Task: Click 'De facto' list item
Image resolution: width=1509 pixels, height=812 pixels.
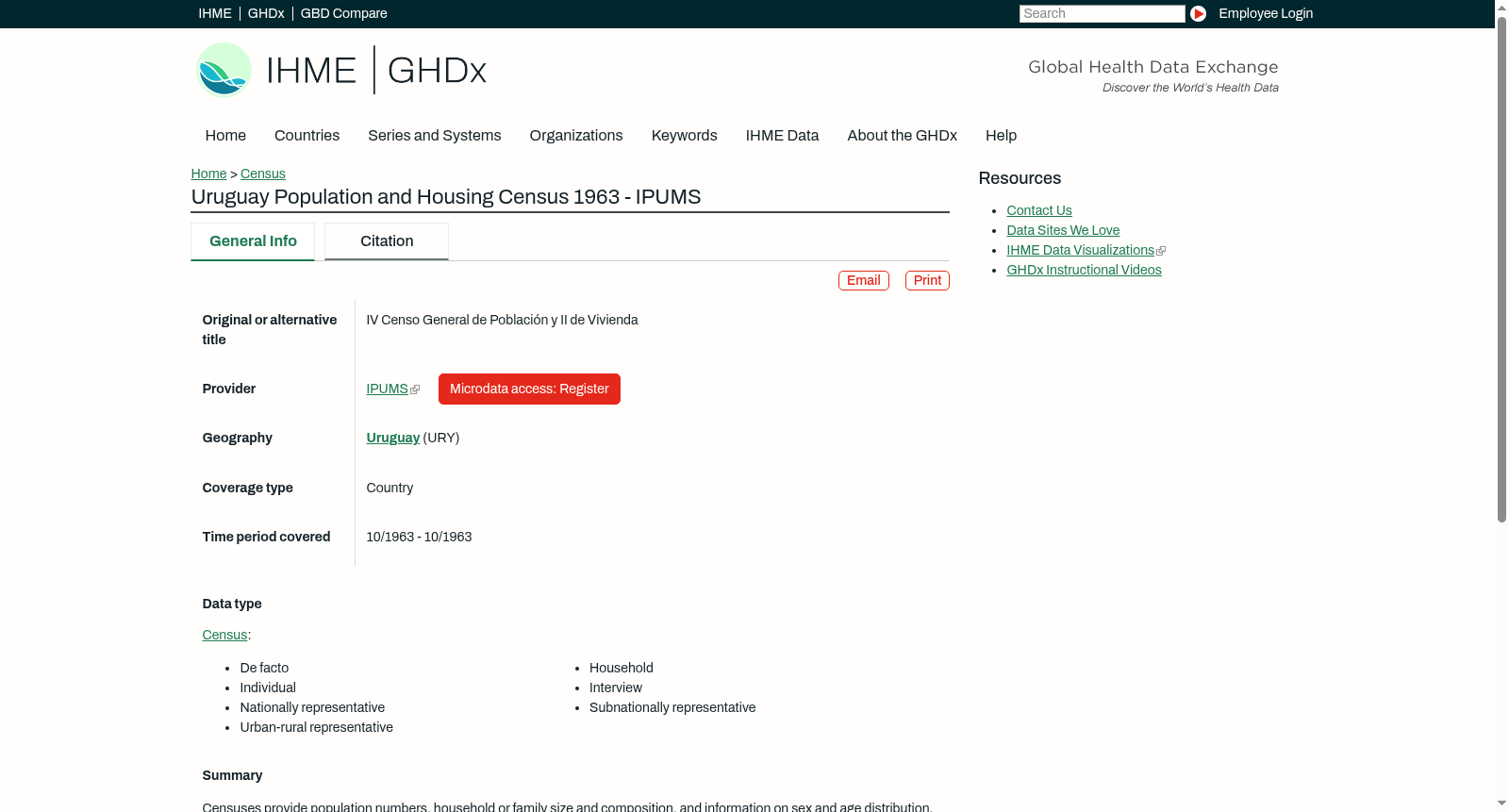Action: click(264, 668)
